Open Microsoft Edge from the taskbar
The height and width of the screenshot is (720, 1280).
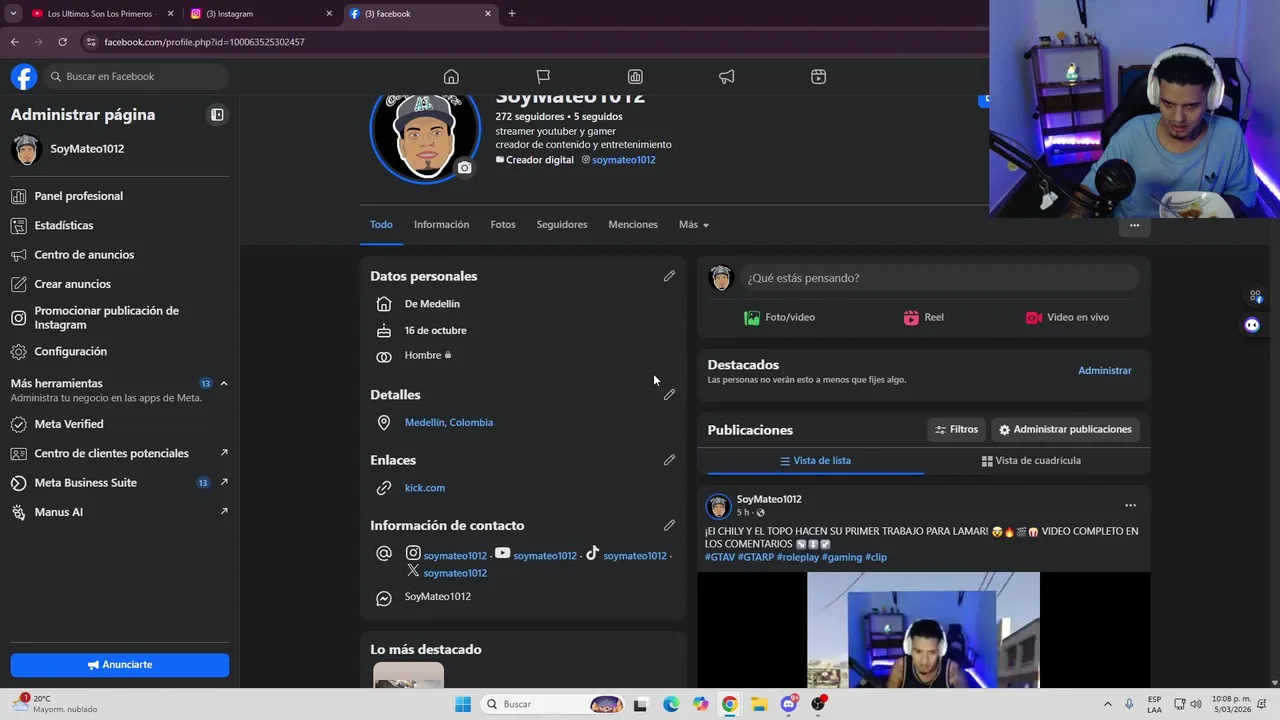point(670,704)
